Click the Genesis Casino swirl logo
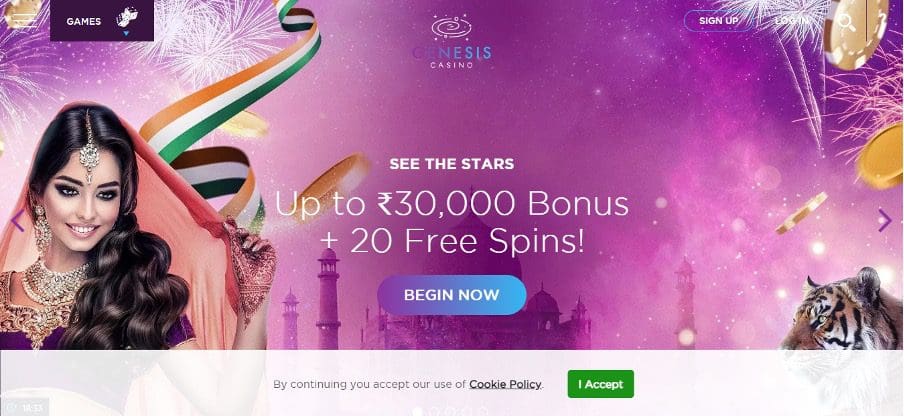The height and width of the screenshot is (416, 904). (x=451, y=27)
